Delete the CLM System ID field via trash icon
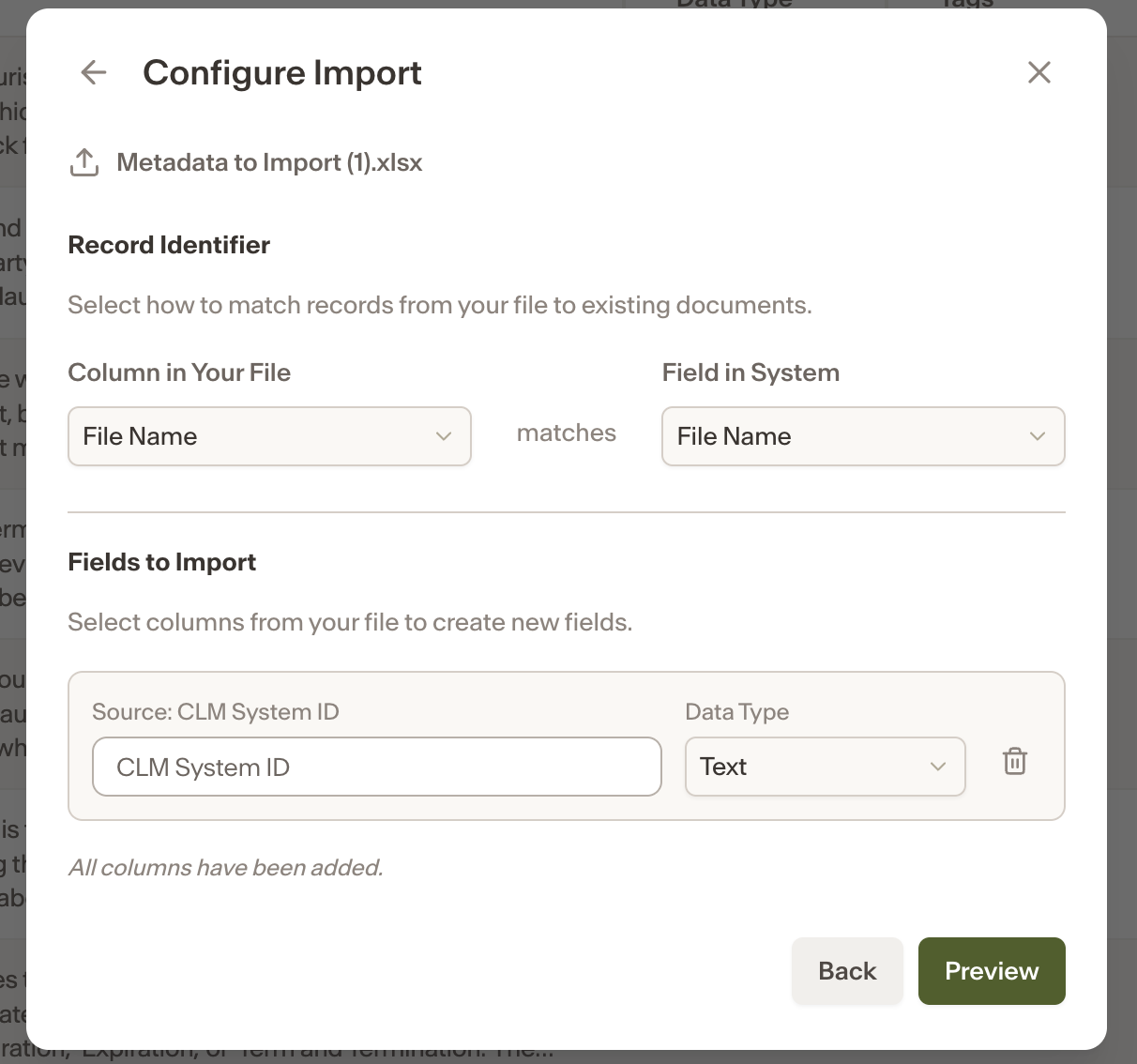 pyautogui.click(x=1015, y=761)
